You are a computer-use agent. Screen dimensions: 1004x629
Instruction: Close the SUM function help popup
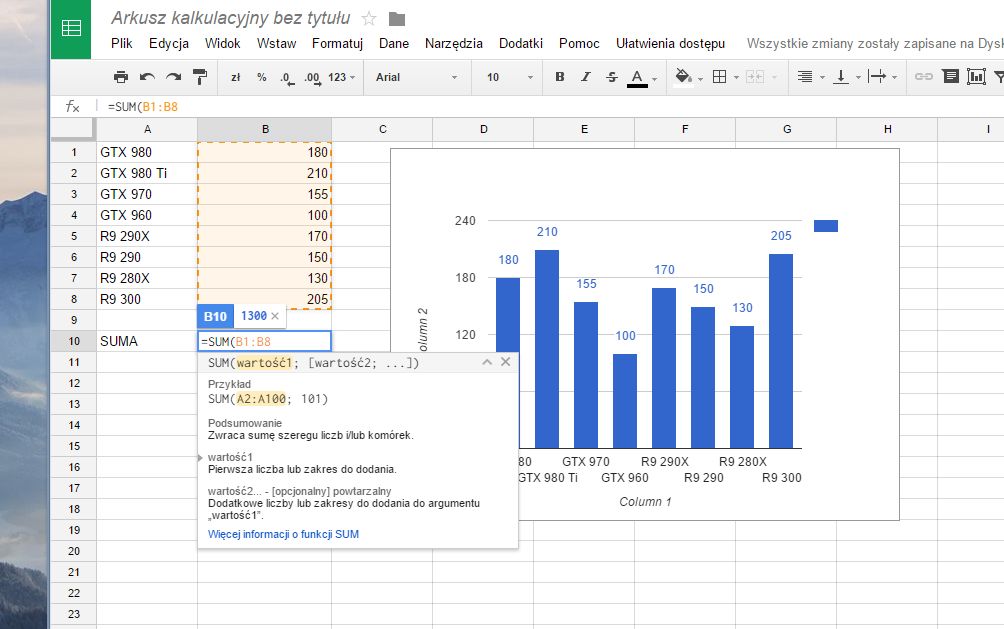click(506, 362)
